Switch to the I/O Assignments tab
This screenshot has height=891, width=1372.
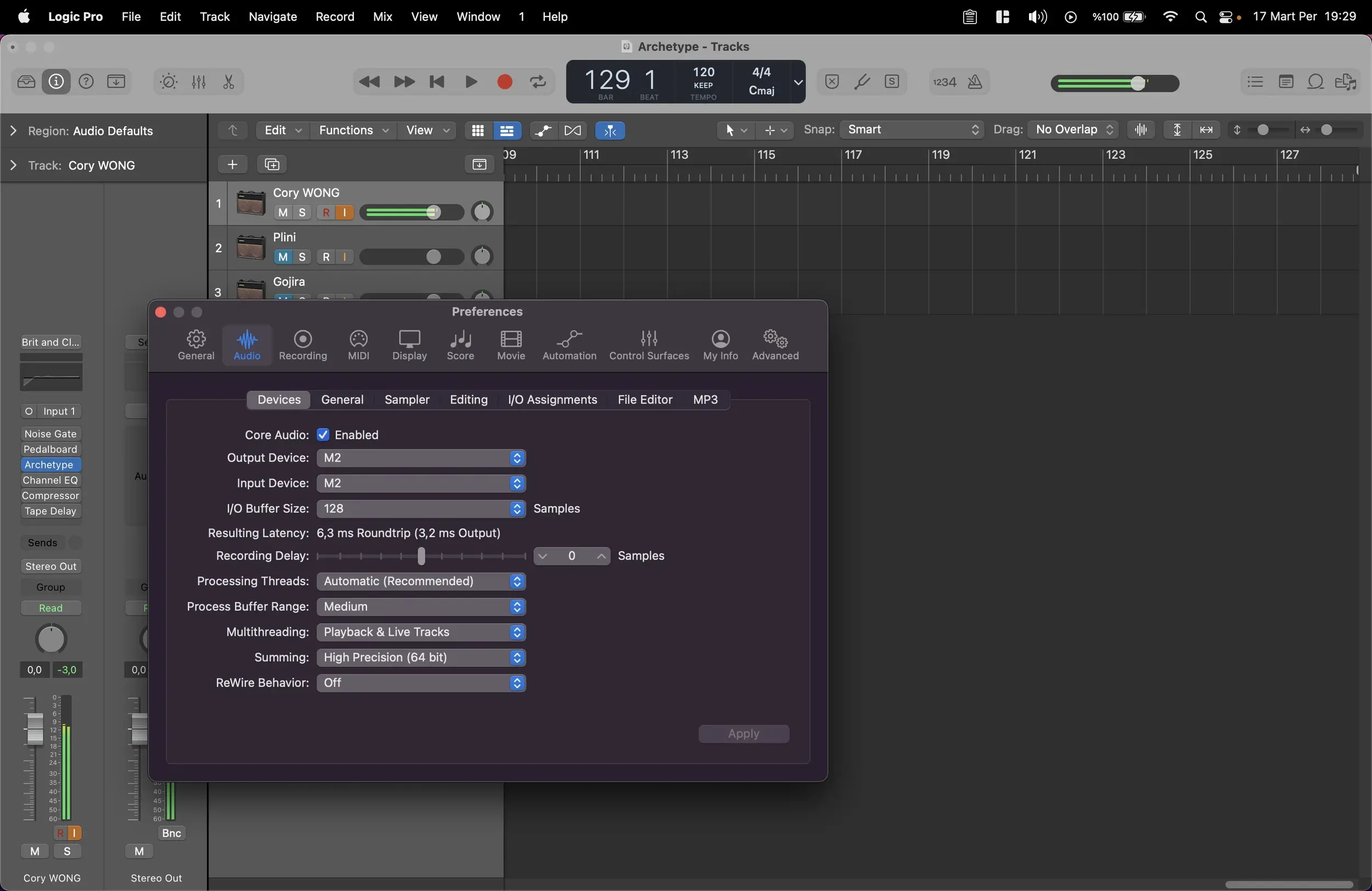click(552, 399)
